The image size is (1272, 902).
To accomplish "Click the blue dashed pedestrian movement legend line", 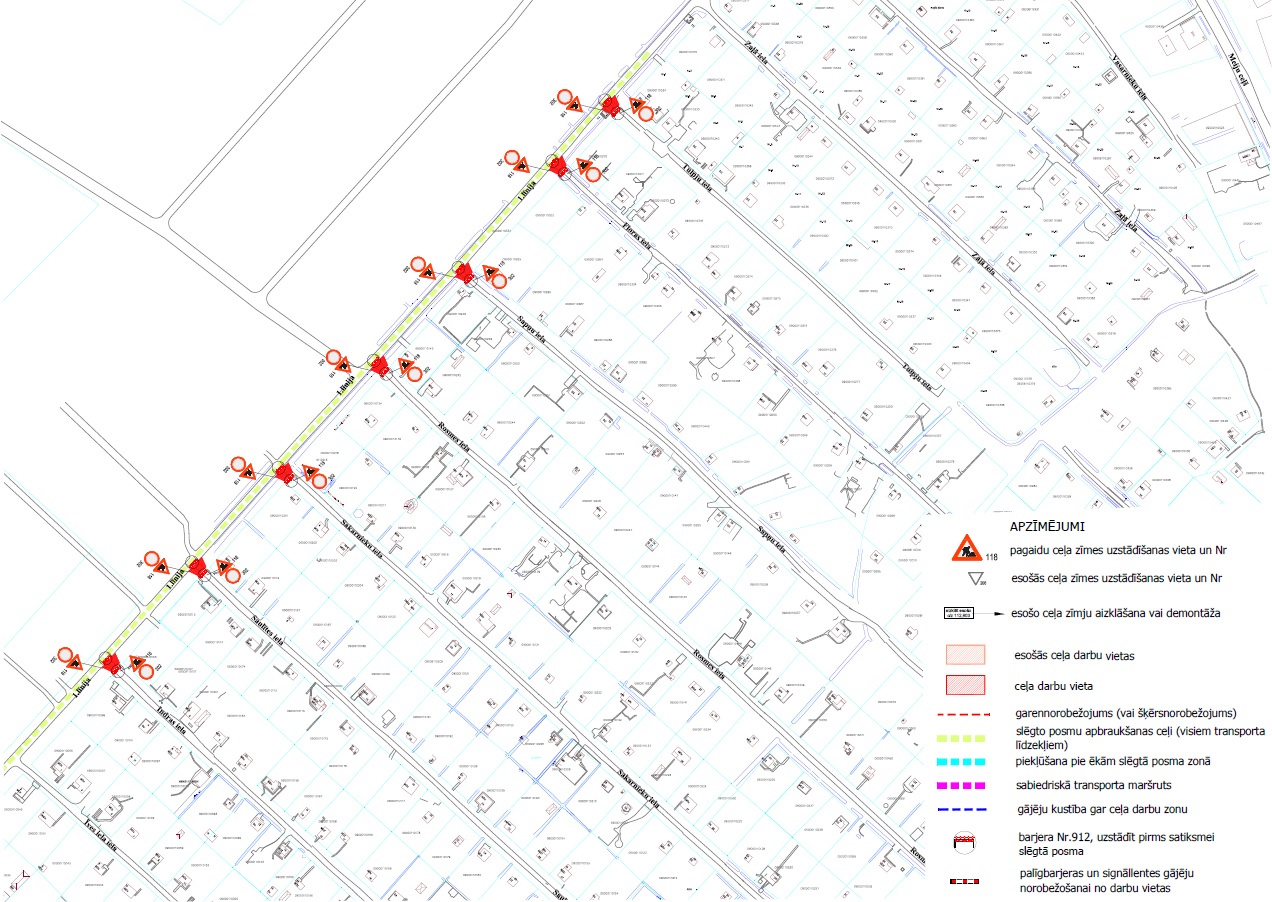I will point(967,808).
